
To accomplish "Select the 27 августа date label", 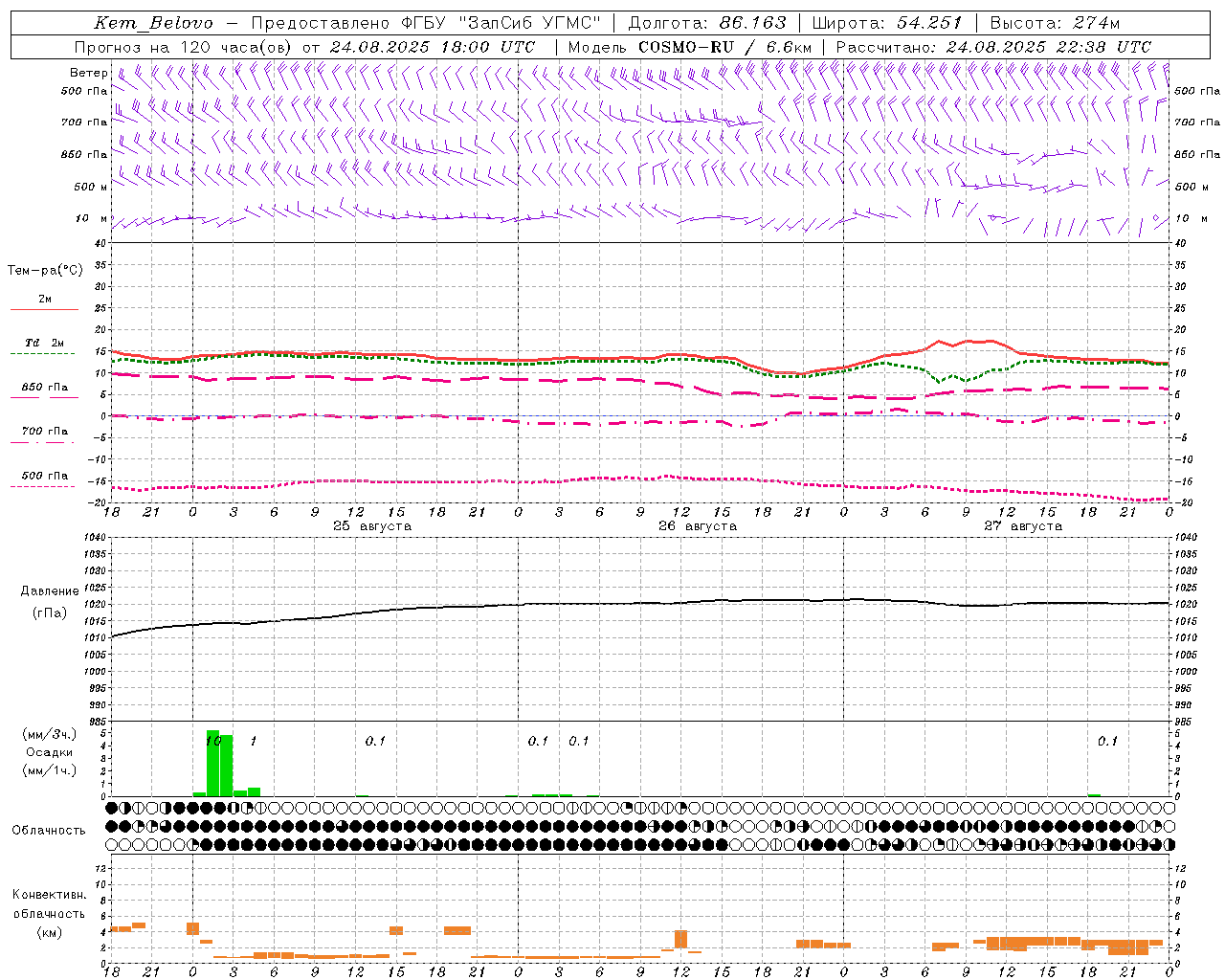I will (1023, 526).
